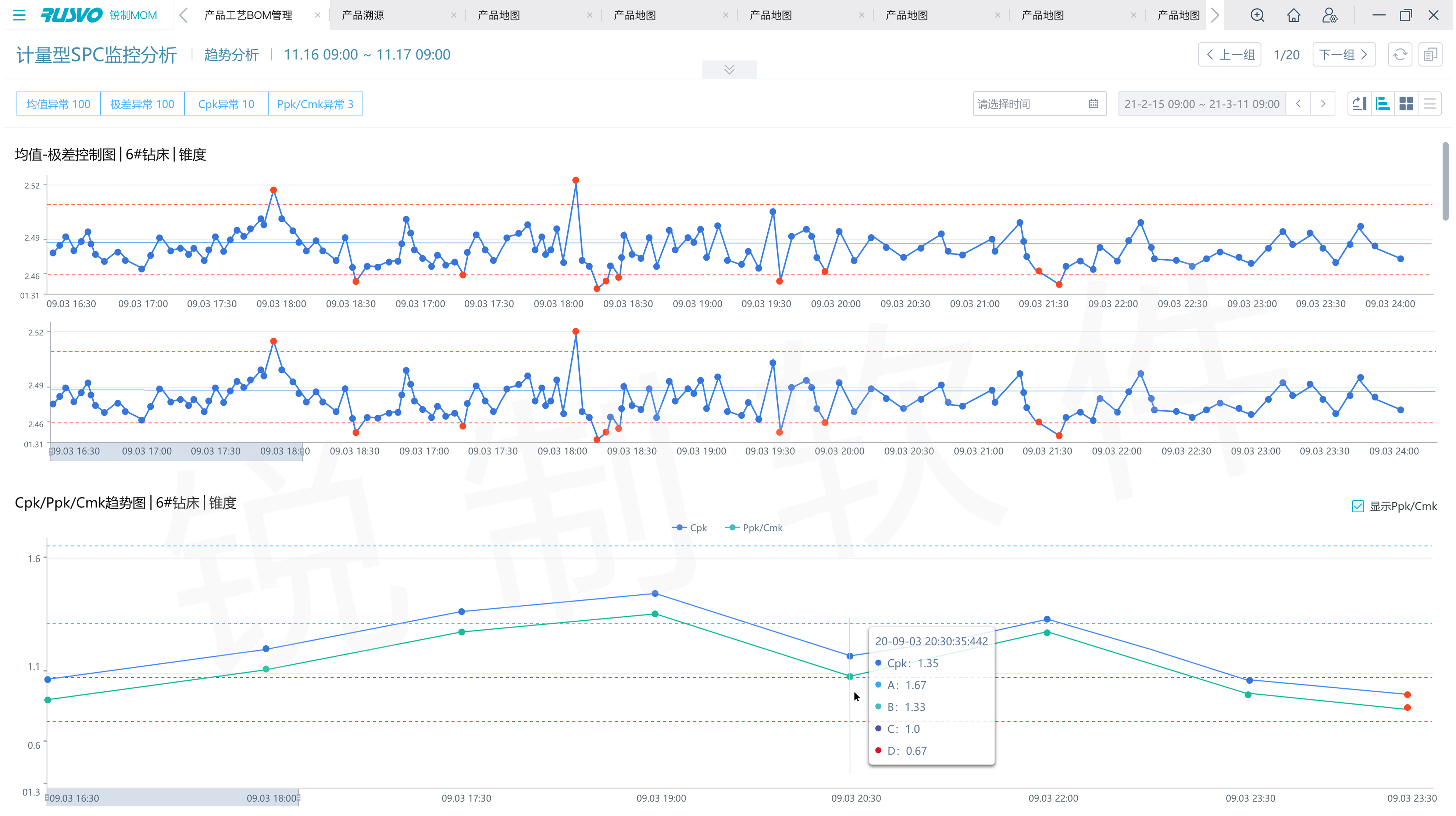
Task: Click the 上一组 button
Action: coord(1230,55)
